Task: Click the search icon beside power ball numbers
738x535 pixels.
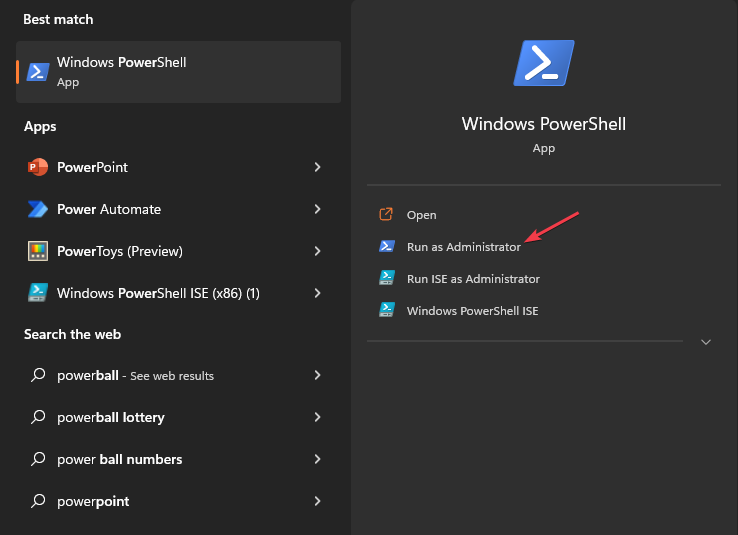Action: pos(38,459)
